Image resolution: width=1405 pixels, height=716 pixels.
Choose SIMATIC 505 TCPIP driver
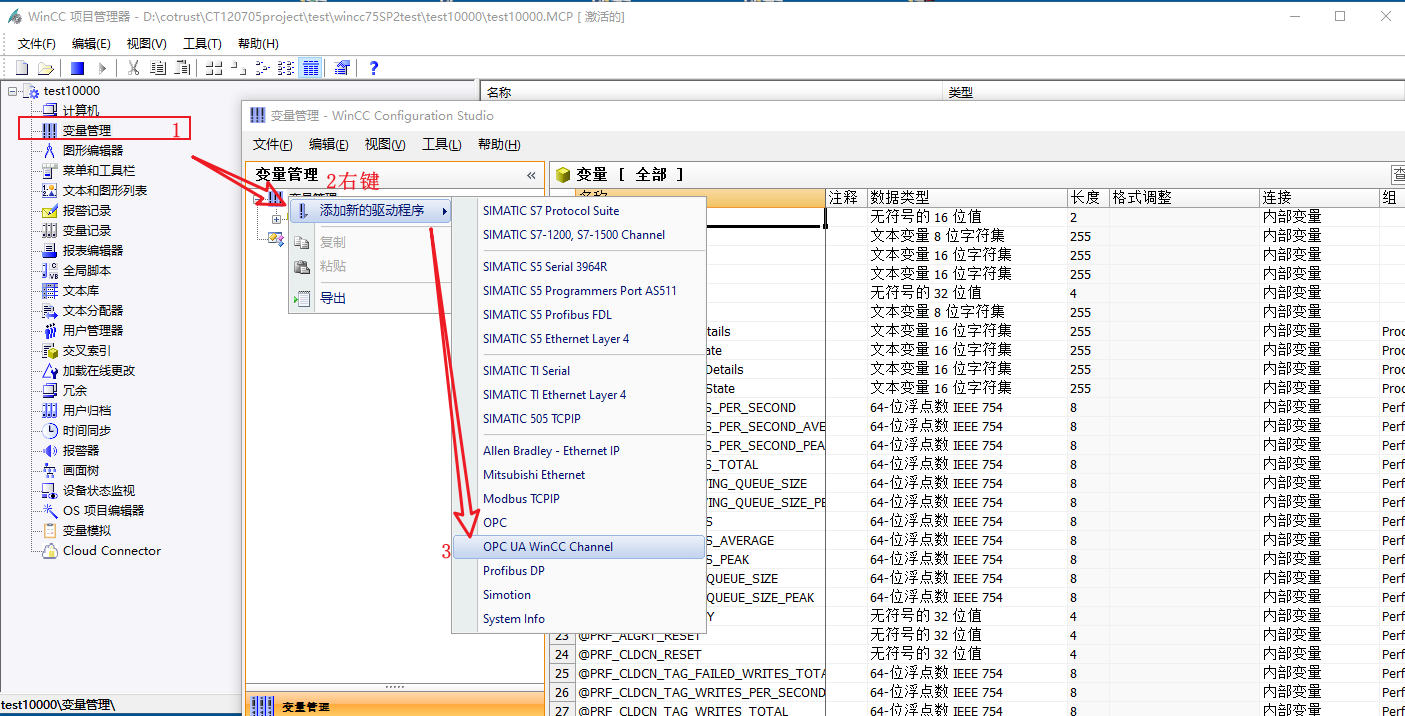[580, 419]
